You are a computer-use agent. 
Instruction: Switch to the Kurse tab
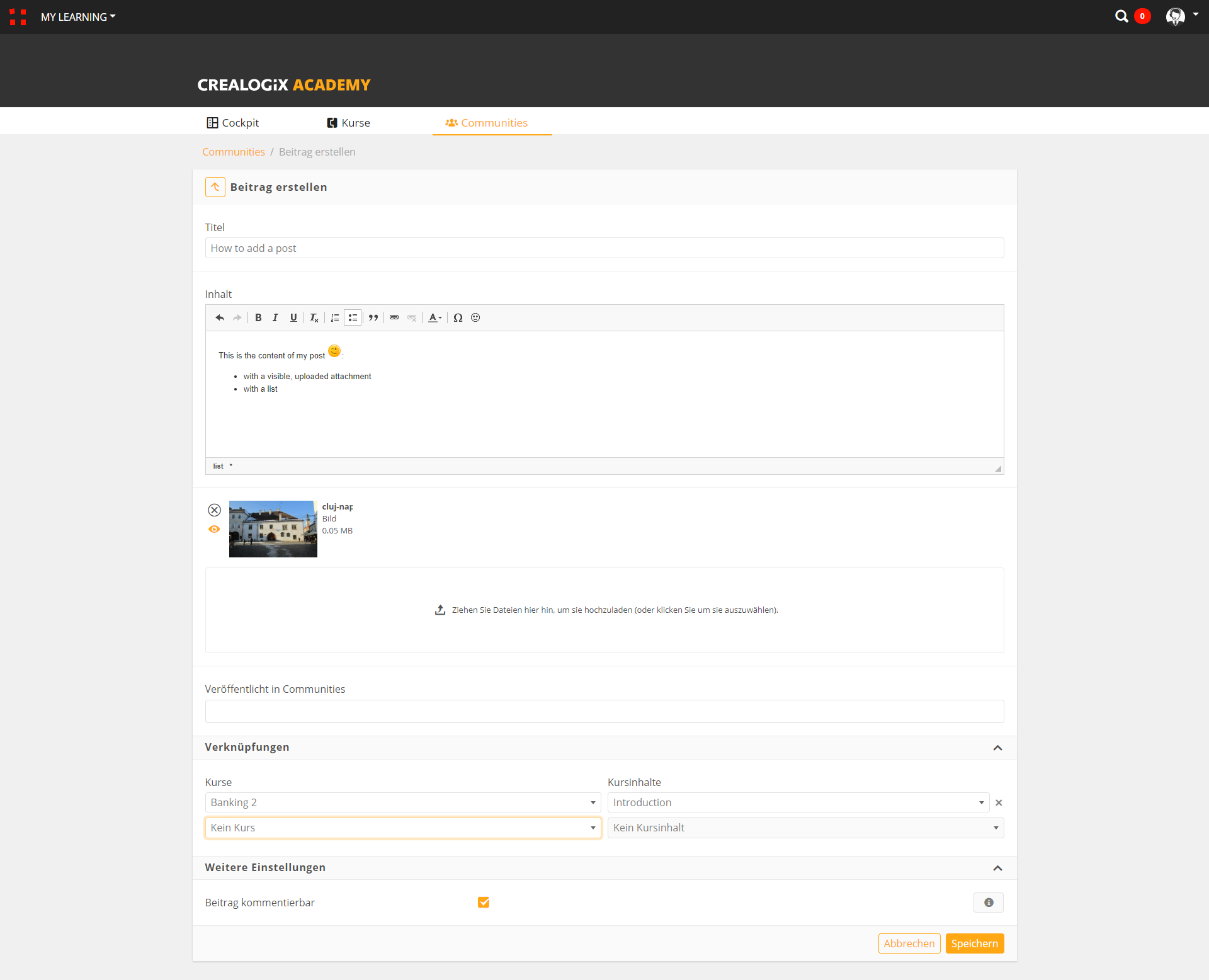pyautogui.click(x=349, y=123)
